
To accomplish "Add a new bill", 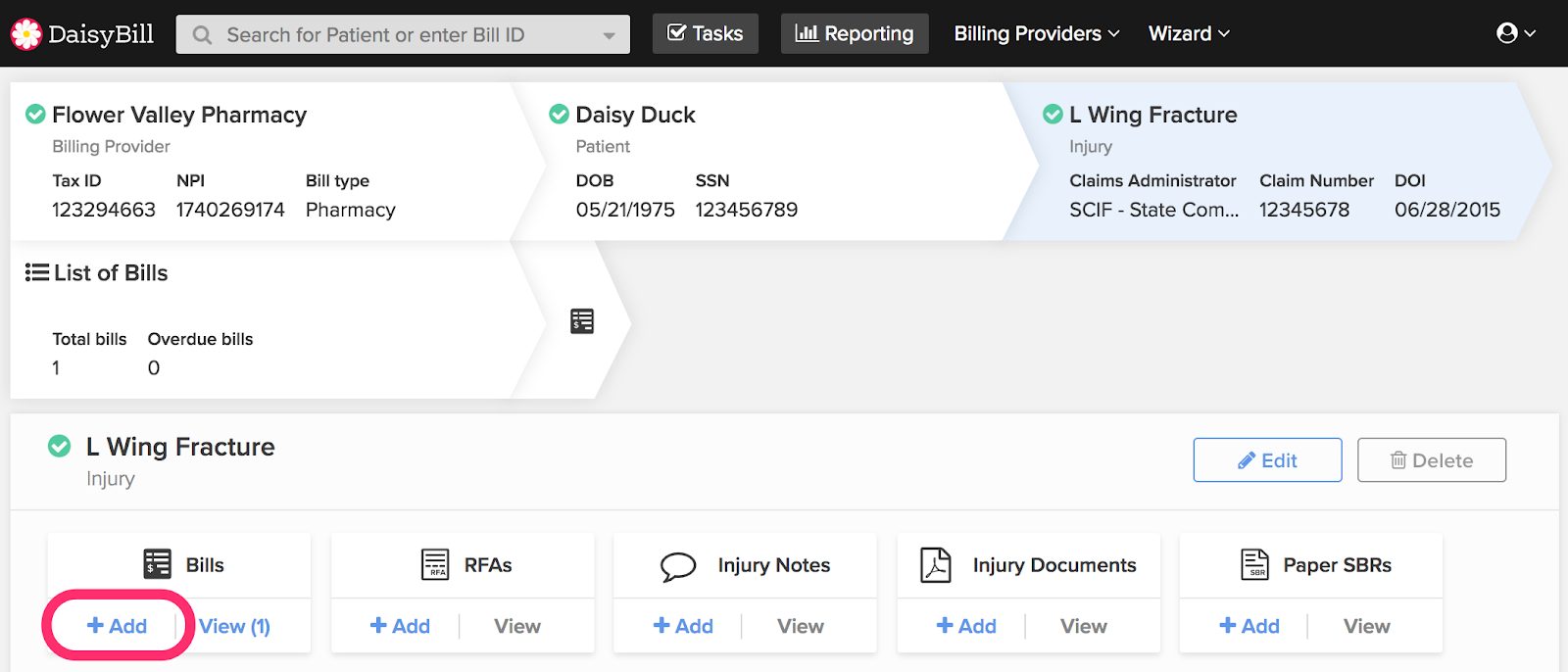I will 118,626.
